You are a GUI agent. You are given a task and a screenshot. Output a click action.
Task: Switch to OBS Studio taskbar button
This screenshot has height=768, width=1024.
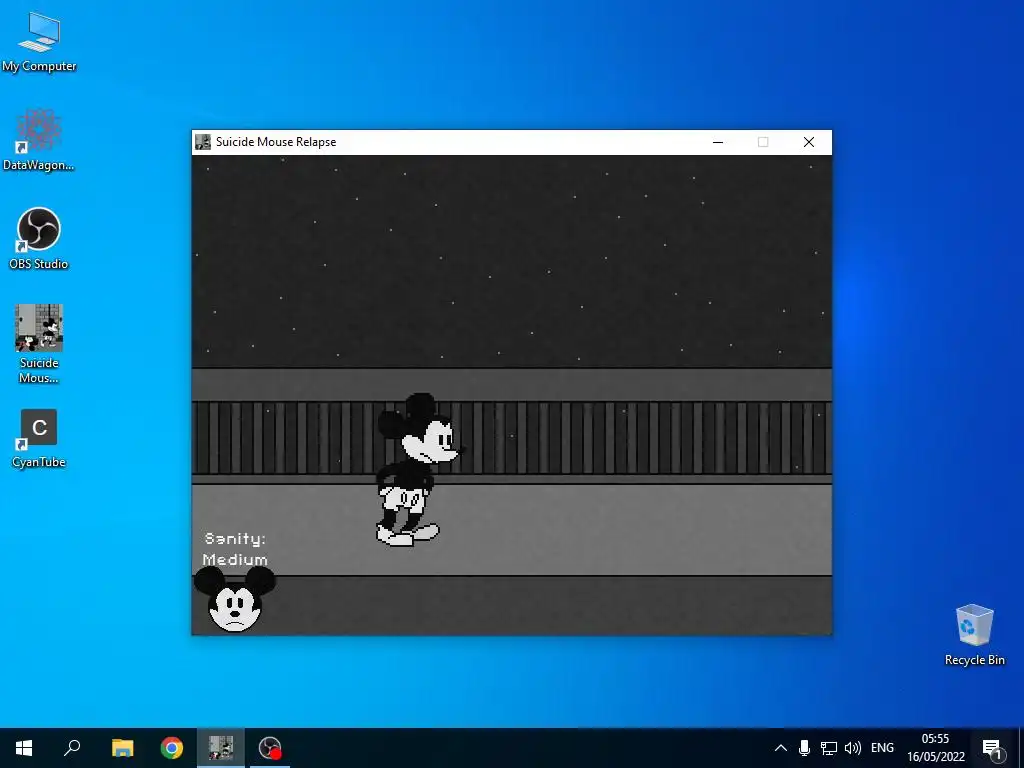270,748
